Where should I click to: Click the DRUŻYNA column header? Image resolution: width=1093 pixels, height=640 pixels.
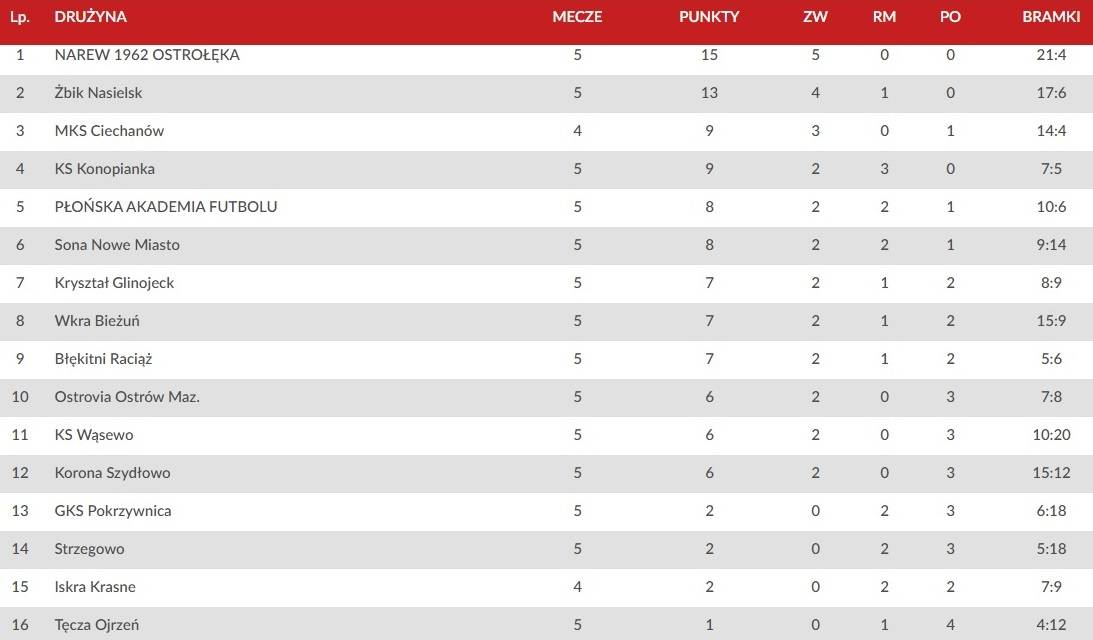[x=91, y=17]
